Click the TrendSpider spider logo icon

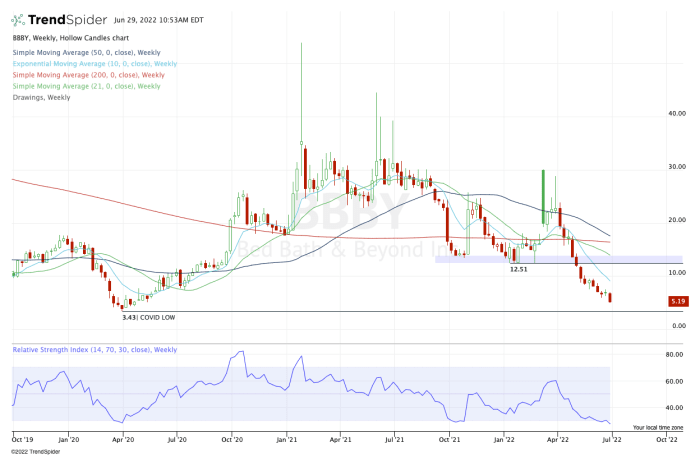(18, 20)
